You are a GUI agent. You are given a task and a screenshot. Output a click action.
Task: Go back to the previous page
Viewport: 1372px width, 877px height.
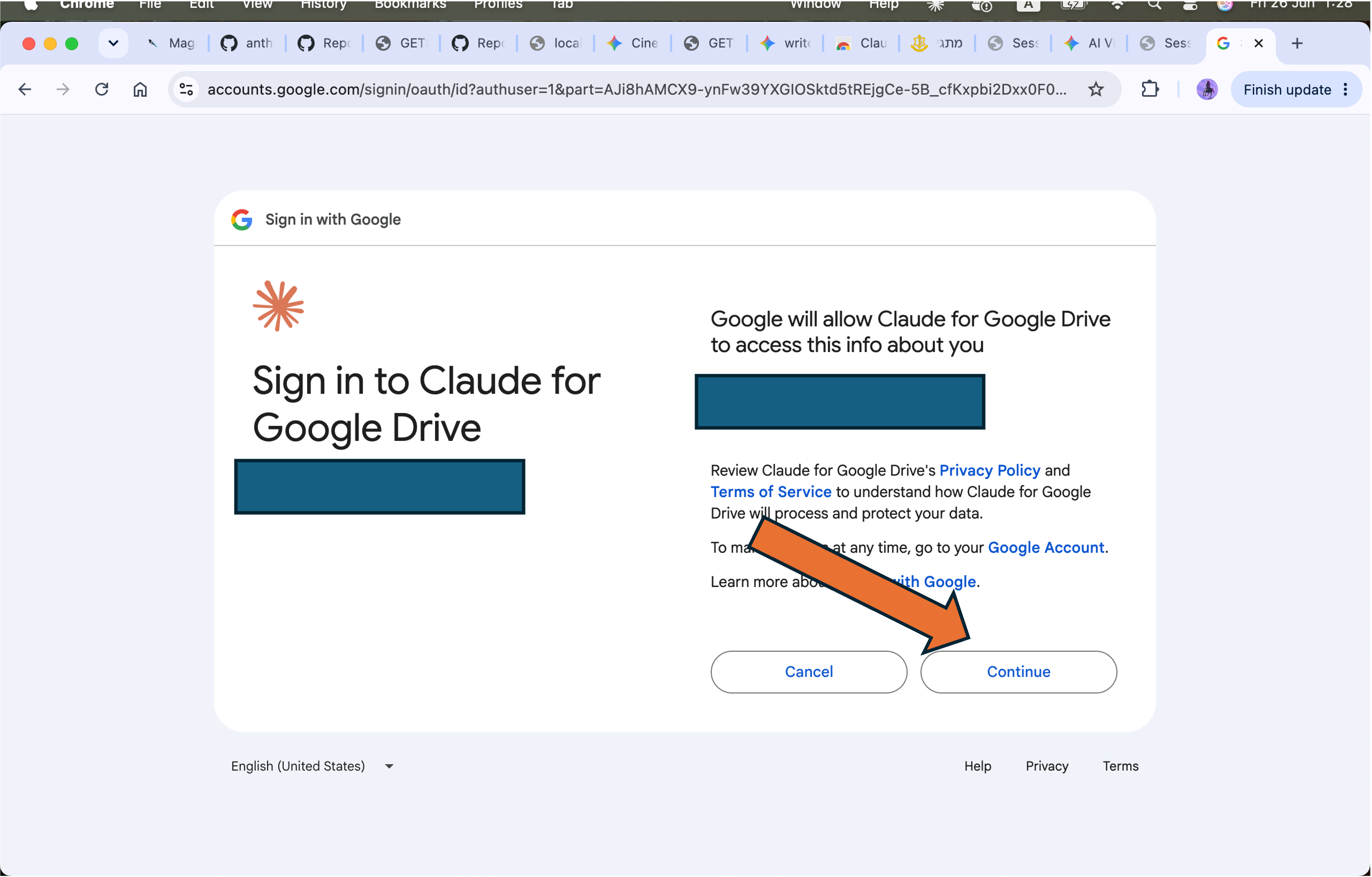[25, 89]
